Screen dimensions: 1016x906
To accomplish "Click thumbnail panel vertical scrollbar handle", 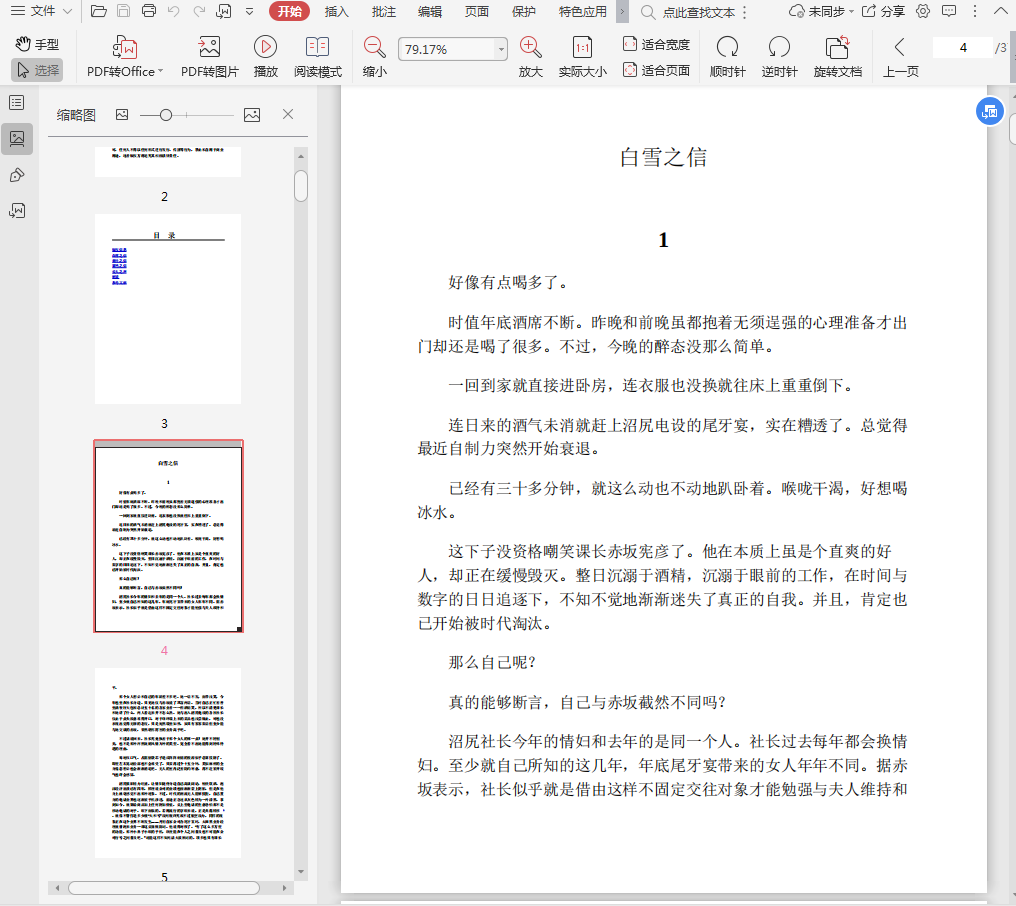I will pyautogui.click(x=301, y=186).
